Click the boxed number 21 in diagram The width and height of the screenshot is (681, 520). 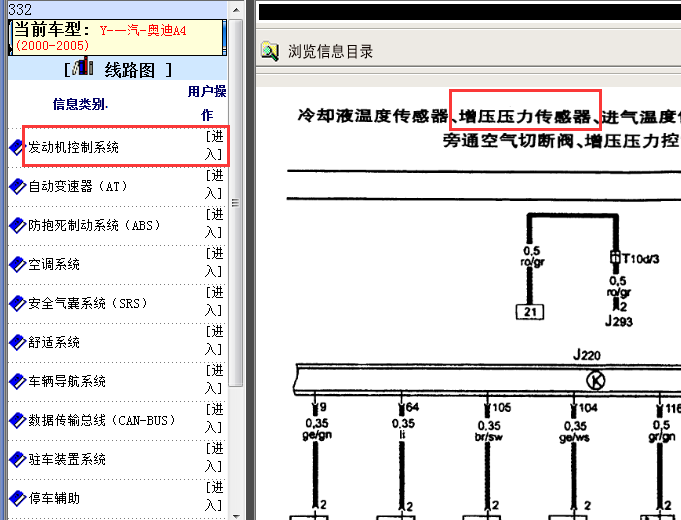(x=530, y=312)
